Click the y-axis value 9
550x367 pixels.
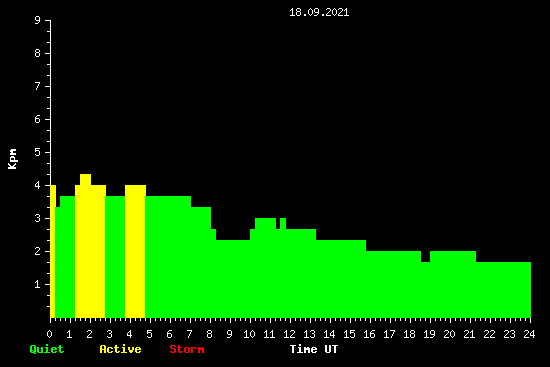[38, 20]
